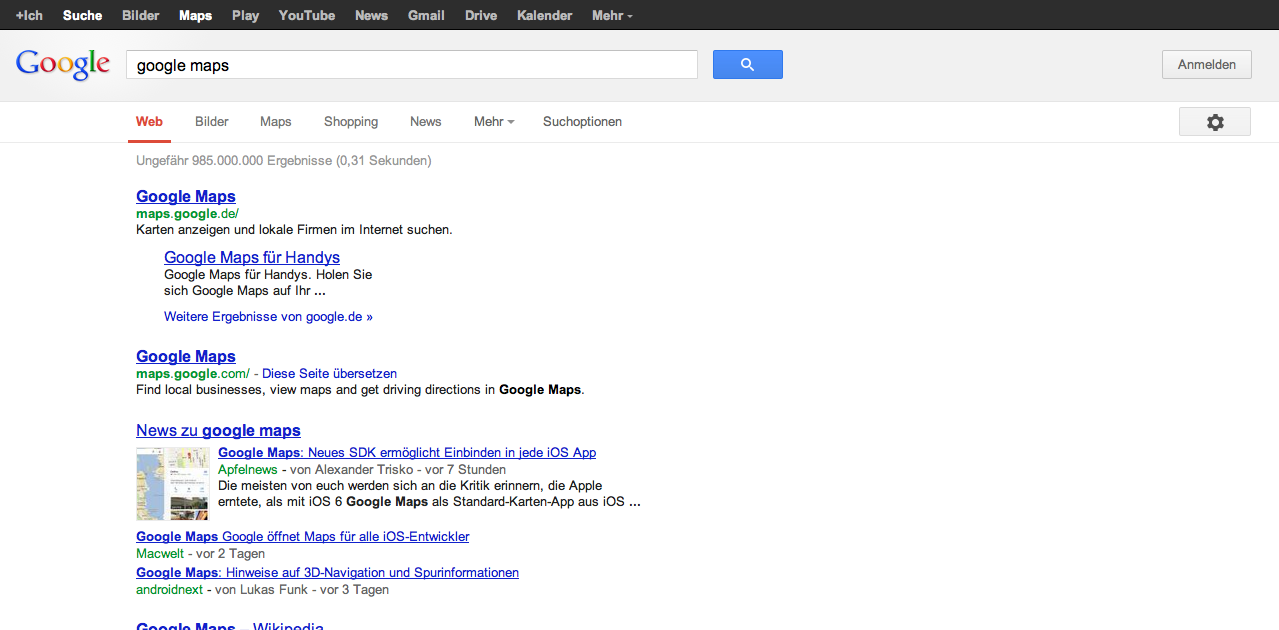Focus the search input field

tap(411, 65)
